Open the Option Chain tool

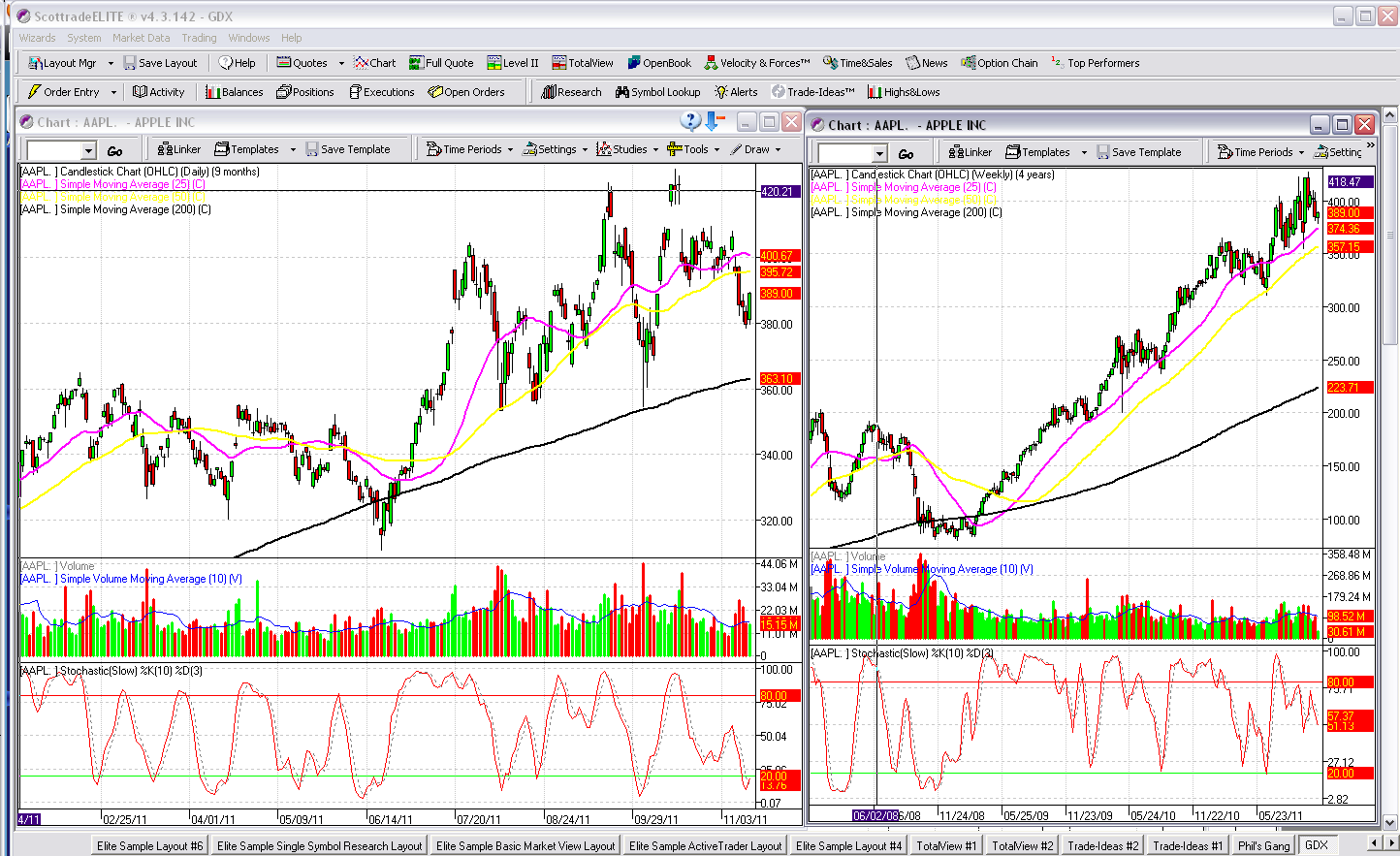(x=1000, y=63)
